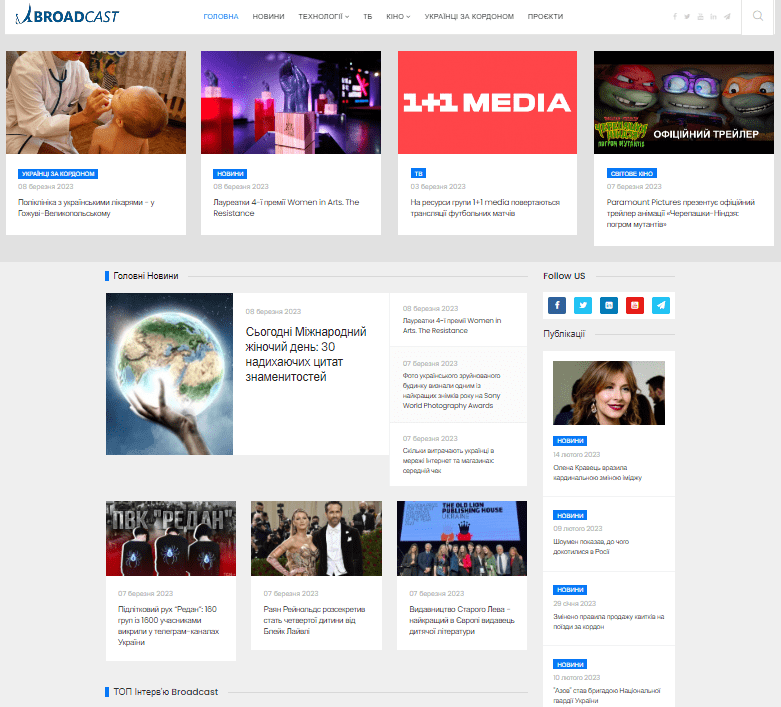Open ТБ menu item

click(368, 16)
